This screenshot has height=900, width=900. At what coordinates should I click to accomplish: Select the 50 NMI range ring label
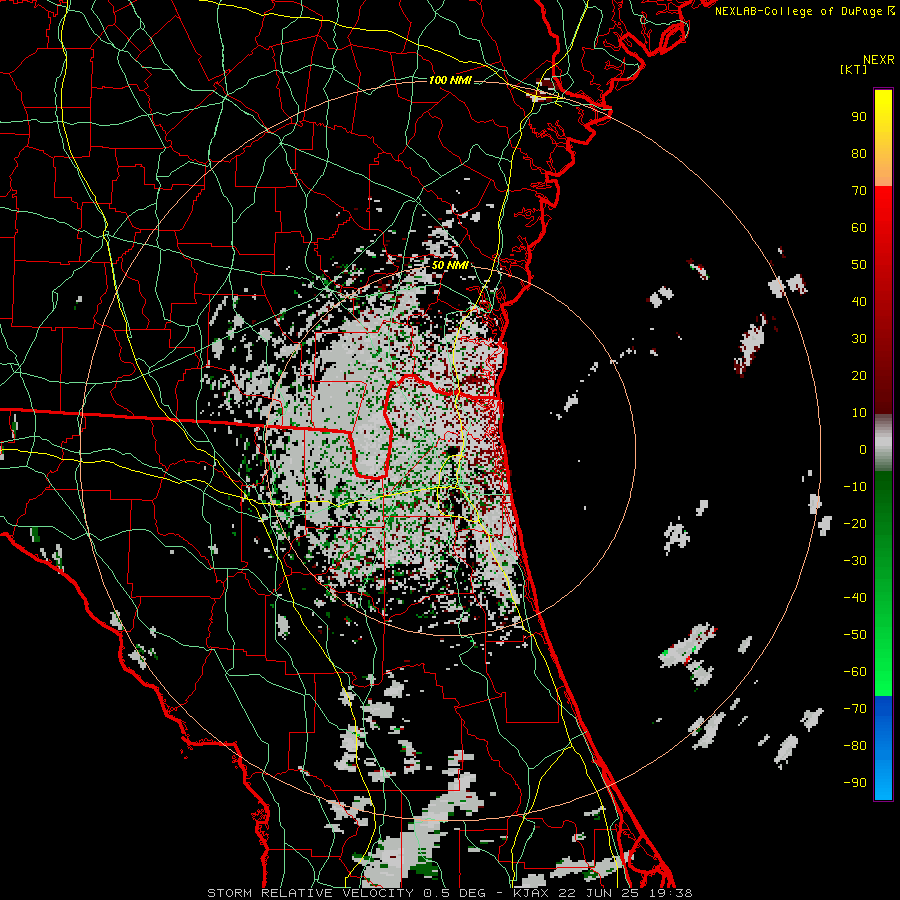[449, 265]
